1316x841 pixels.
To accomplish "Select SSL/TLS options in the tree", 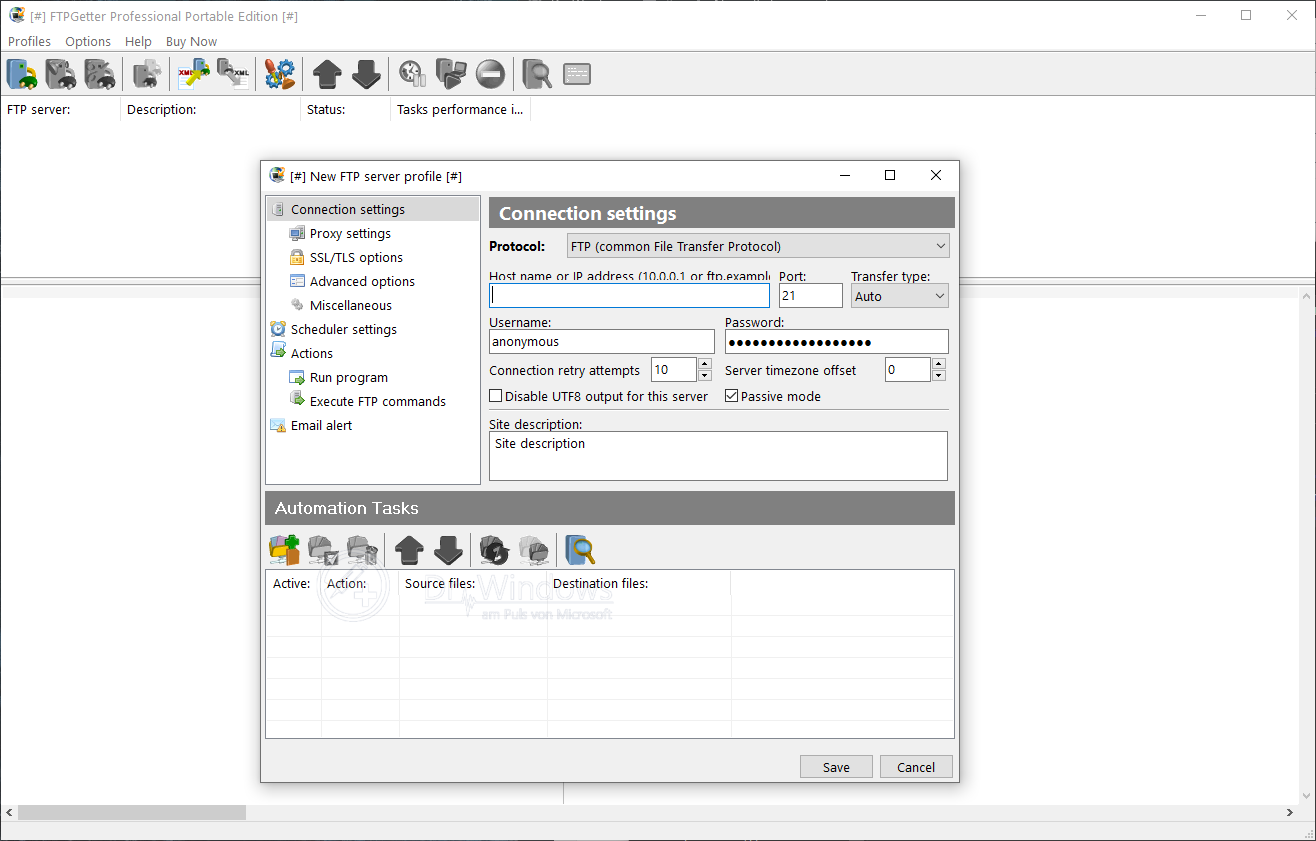I will 356,257.
